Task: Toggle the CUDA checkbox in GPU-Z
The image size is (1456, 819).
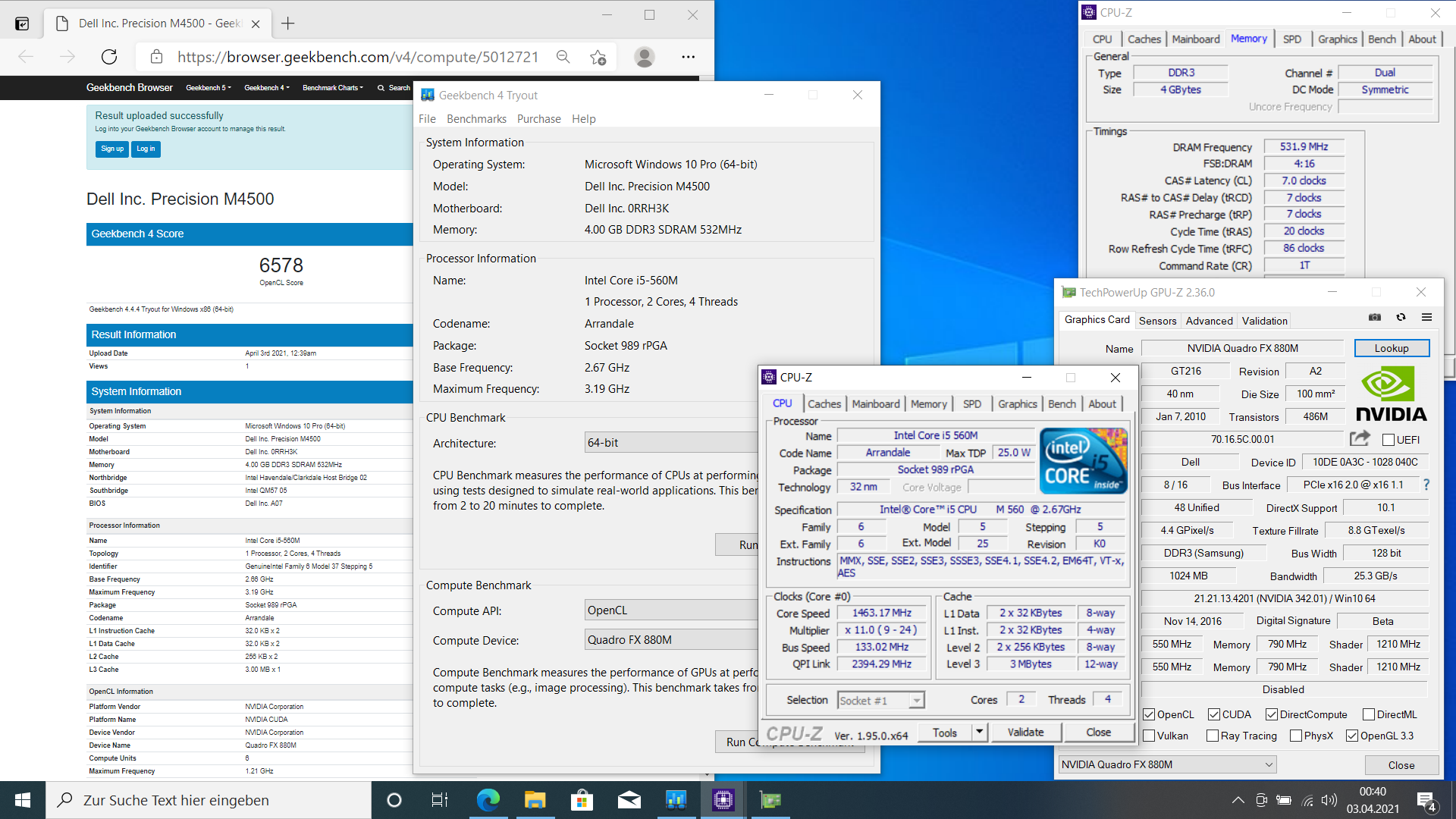Action: tap(1213, 714)
